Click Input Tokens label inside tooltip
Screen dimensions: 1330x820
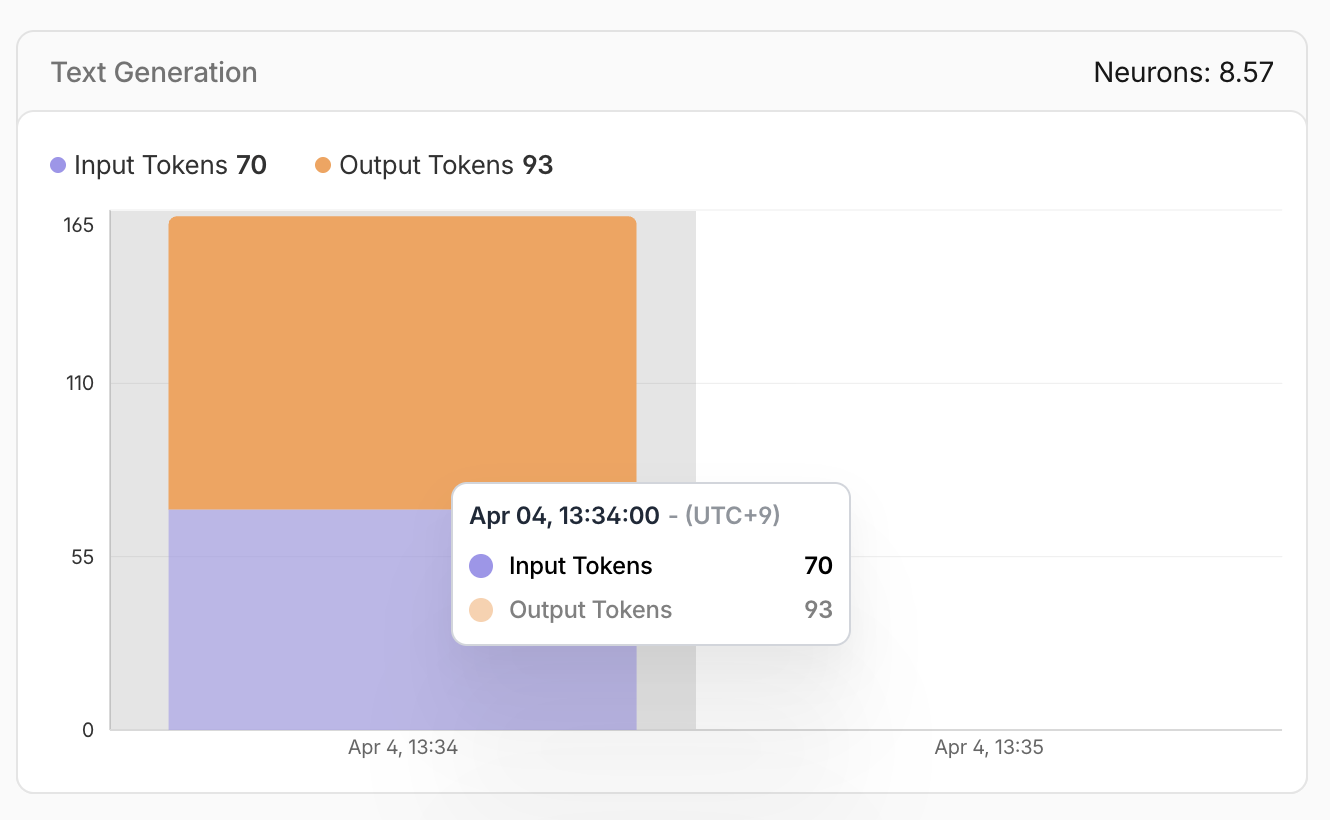tap(580, 566)
